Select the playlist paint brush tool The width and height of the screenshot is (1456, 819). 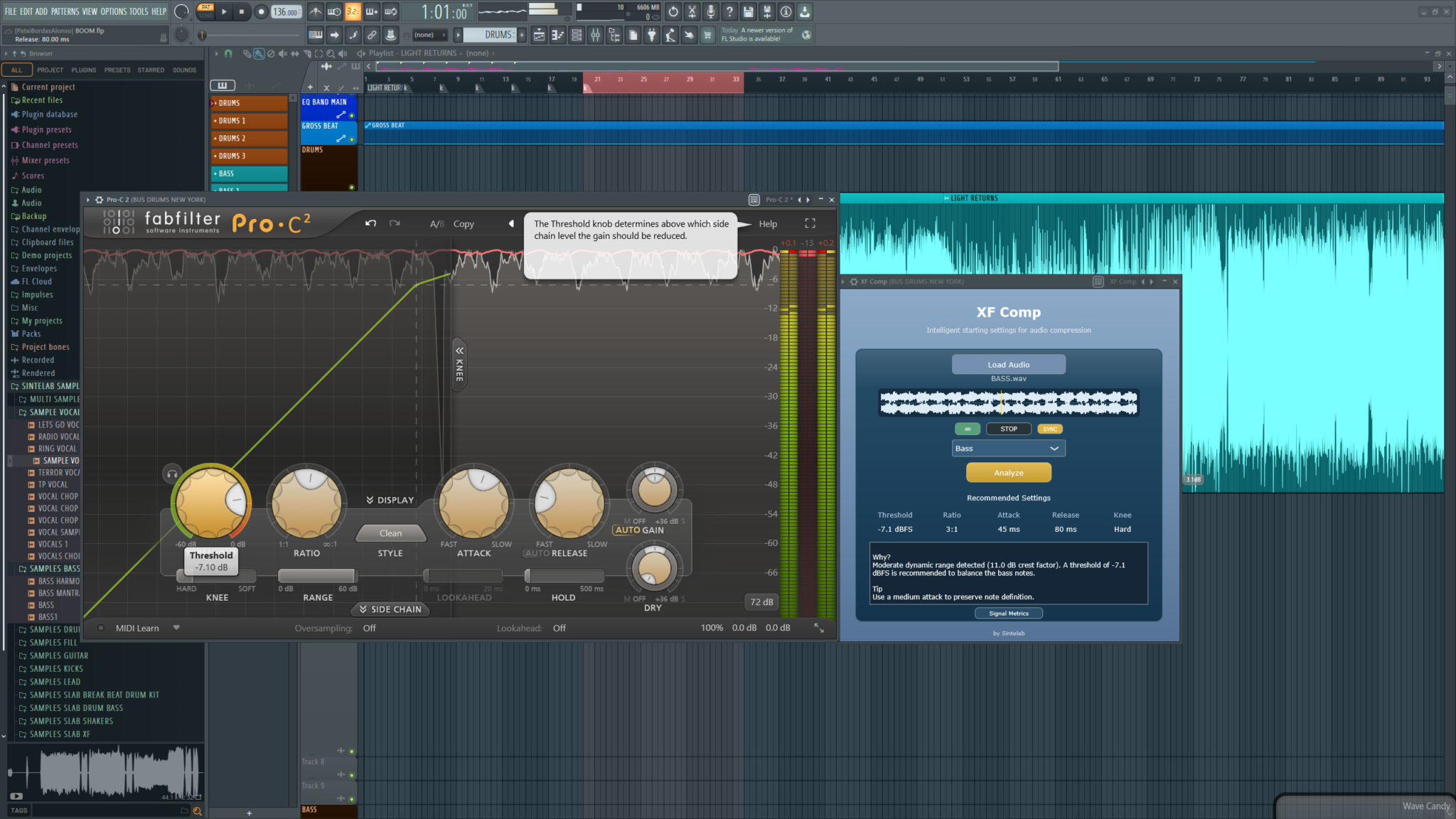coord(258,53)
